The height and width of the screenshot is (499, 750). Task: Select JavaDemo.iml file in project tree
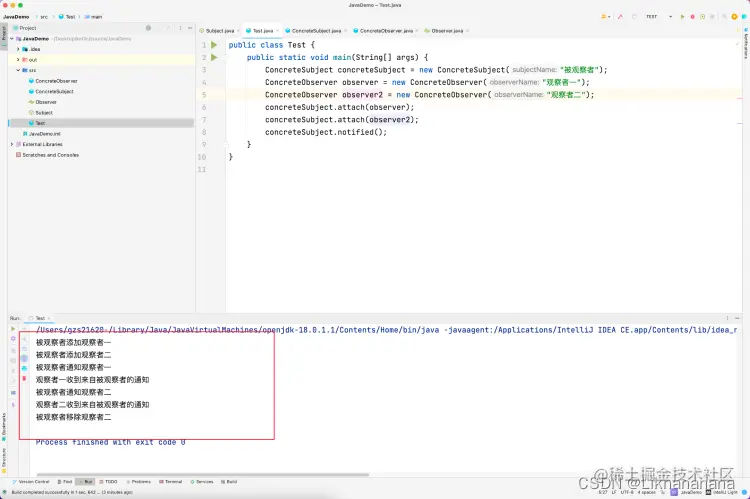pos(44,134)
